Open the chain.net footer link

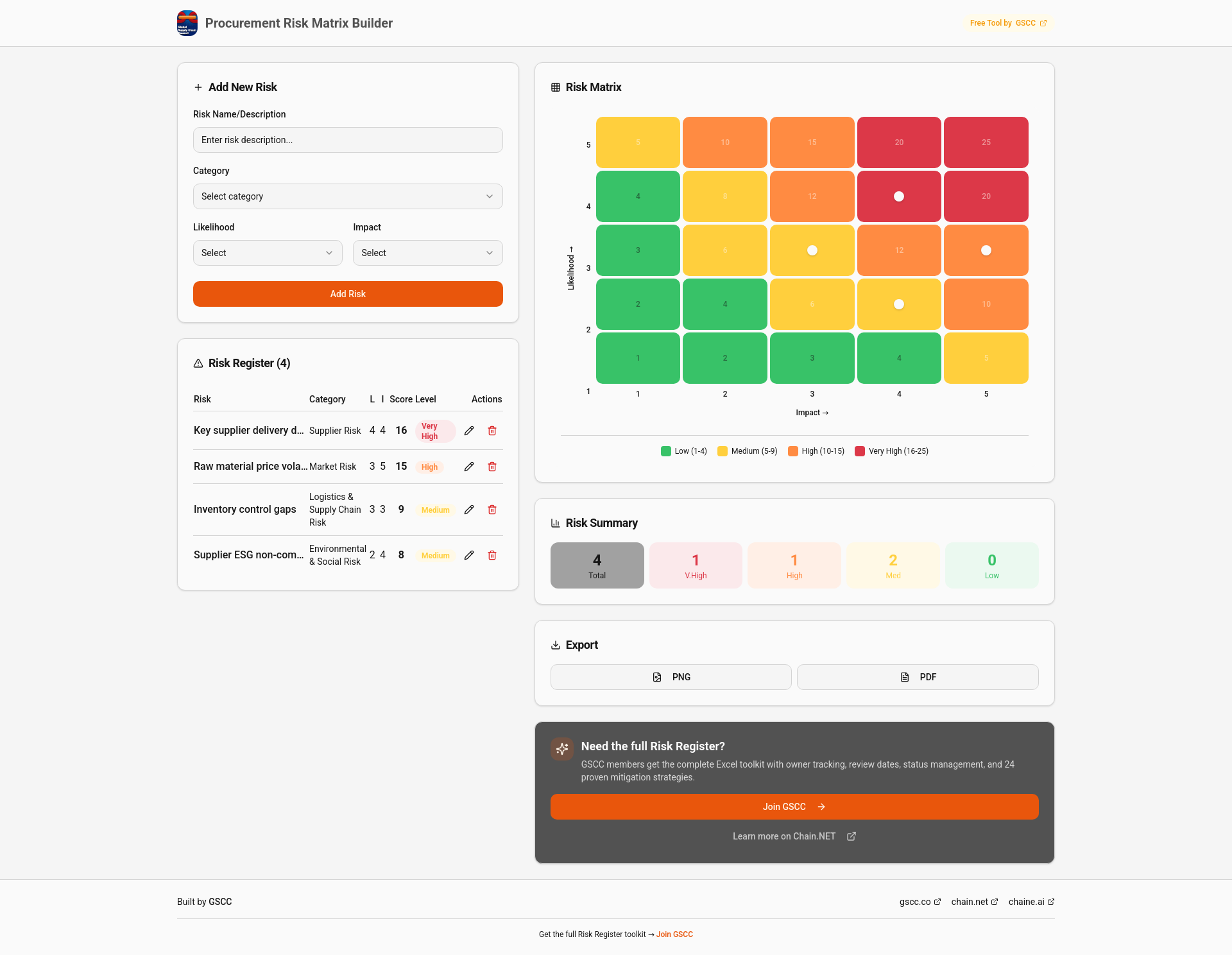pos(975,902)
